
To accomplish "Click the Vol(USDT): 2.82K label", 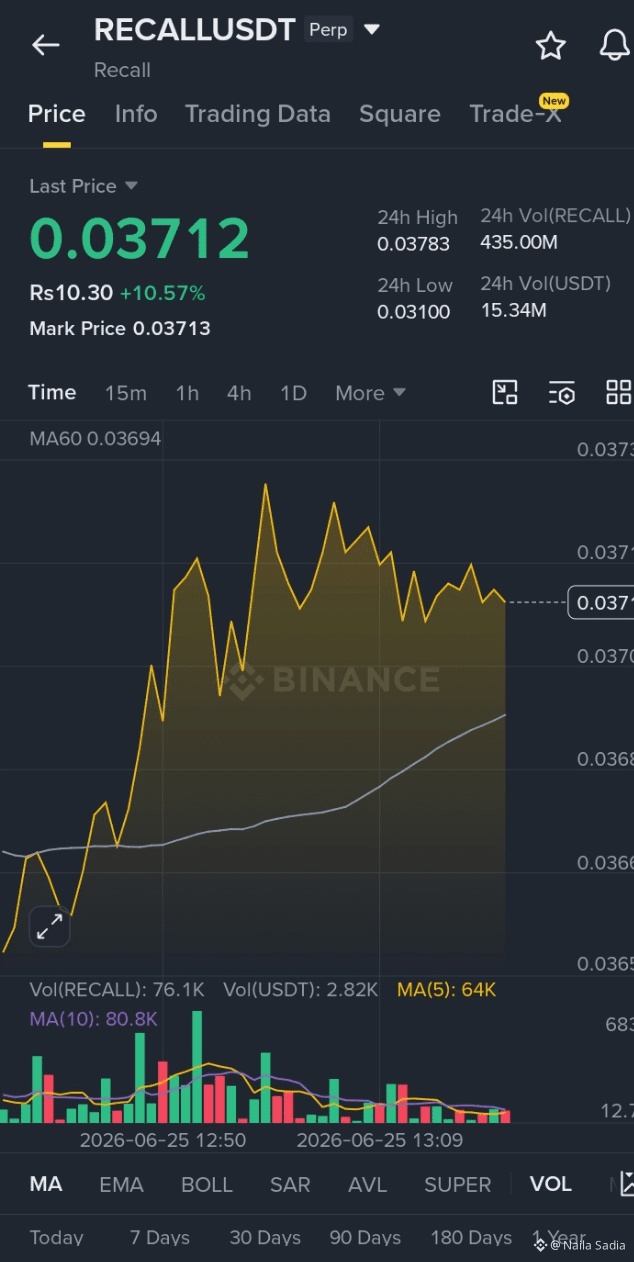I will click(x=301, y=990).
